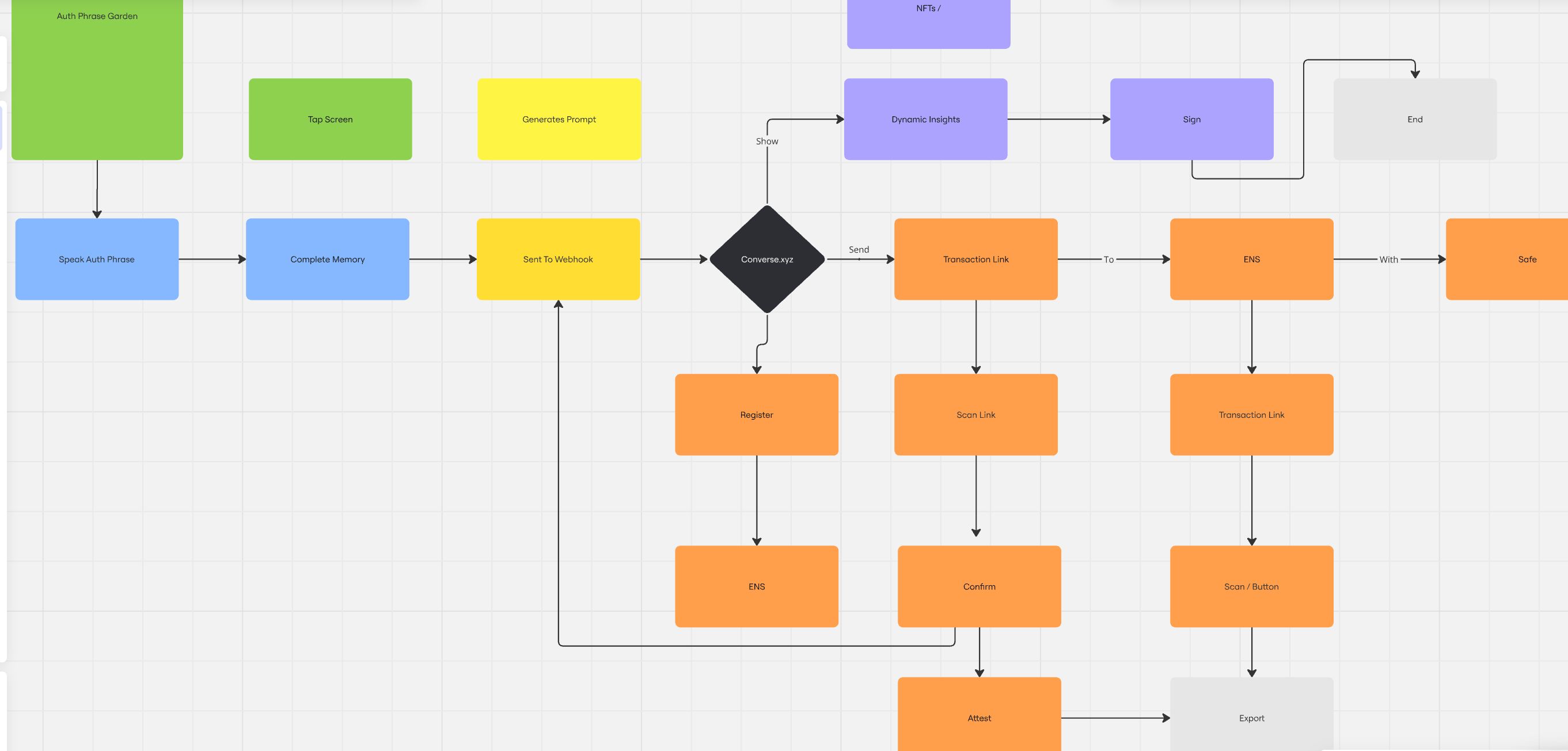
Task: Click the Confirm orange node
Action: point(979,587)
